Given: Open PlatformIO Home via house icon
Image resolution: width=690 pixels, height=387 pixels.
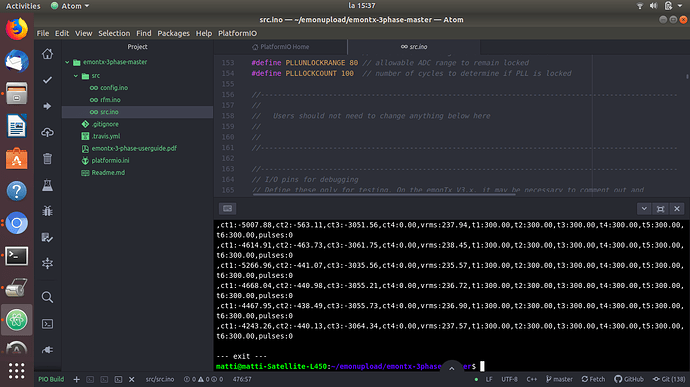Looking at the screenshot, I should coord(47,54).
